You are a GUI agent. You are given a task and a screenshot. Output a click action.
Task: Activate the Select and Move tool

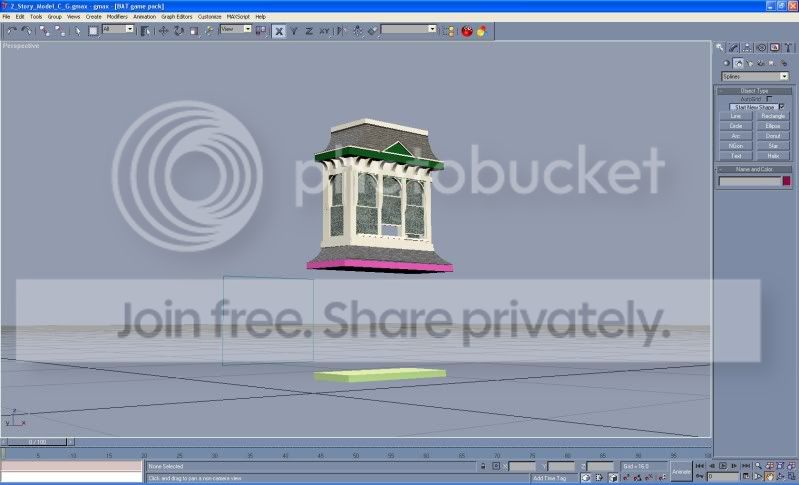click(x=163, y=31)
